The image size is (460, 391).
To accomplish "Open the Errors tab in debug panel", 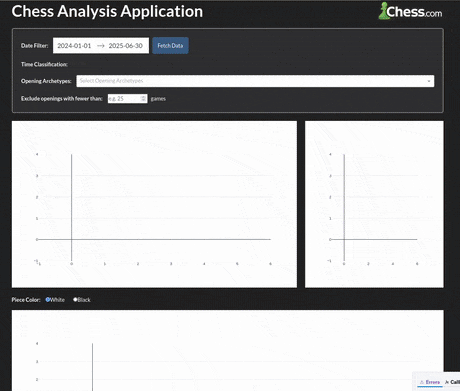I will 430,382.
